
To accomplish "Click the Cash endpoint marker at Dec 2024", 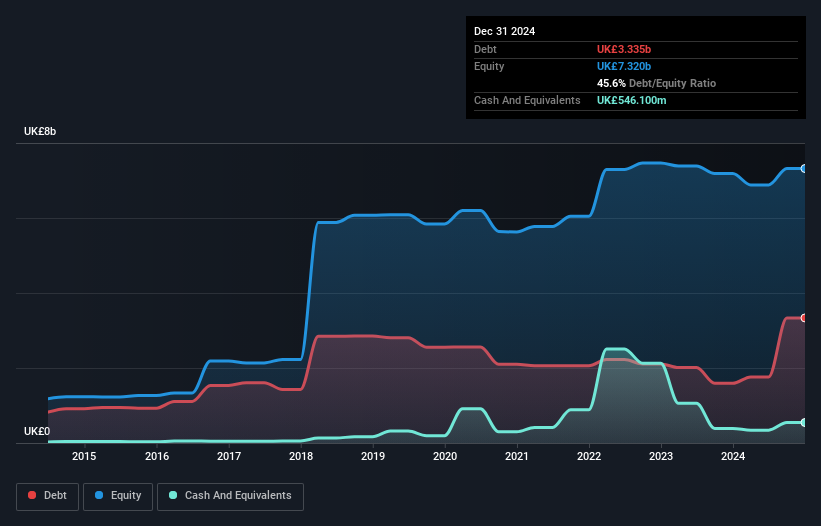I will (804, 422).
